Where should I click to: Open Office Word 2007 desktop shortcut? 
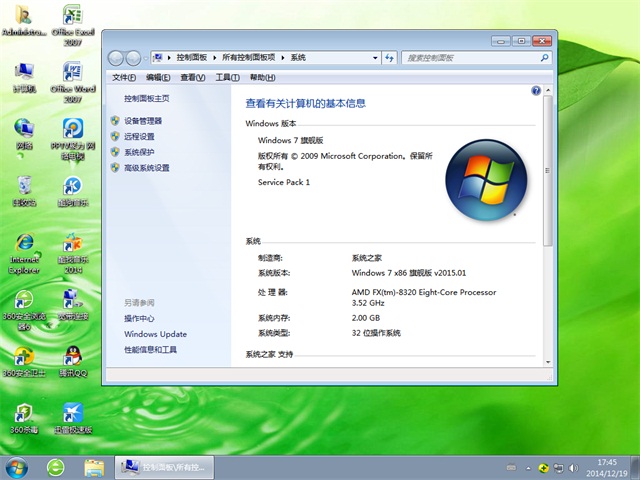click(73, 82)
